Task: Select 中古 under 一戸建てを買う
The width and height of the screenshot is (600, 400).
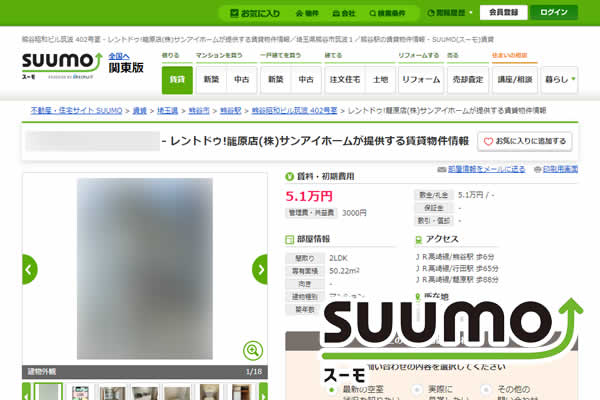Action: coord(306,80)
